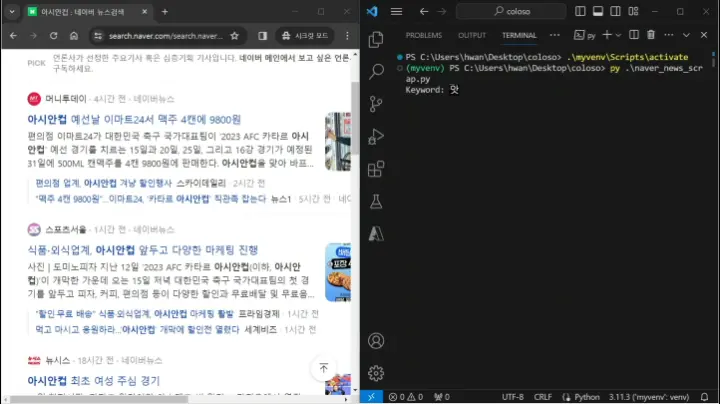The image size is (720, 404).
Task: Click the ports forwarded status item
Action: [x=442, y=397]
